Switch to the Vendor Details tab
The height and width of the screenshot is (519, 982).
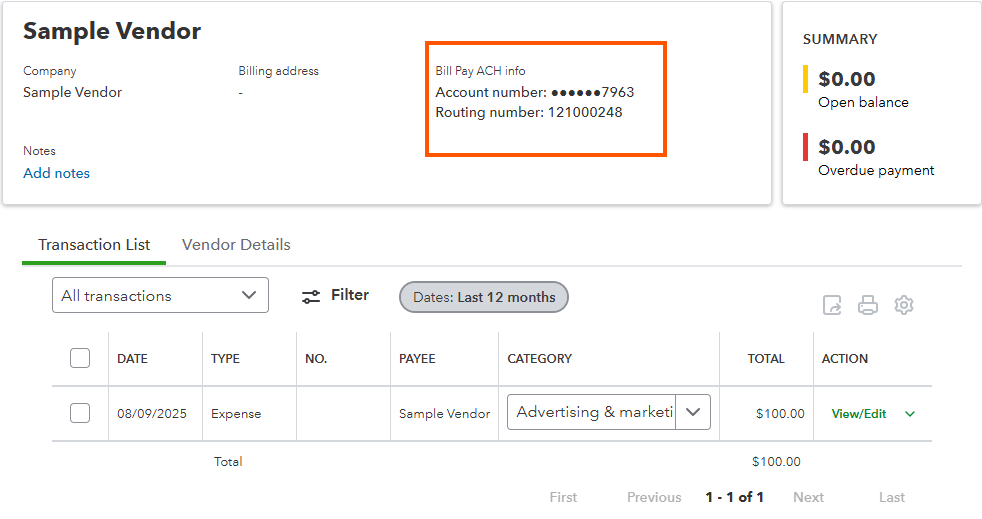(x=236, y=245)
